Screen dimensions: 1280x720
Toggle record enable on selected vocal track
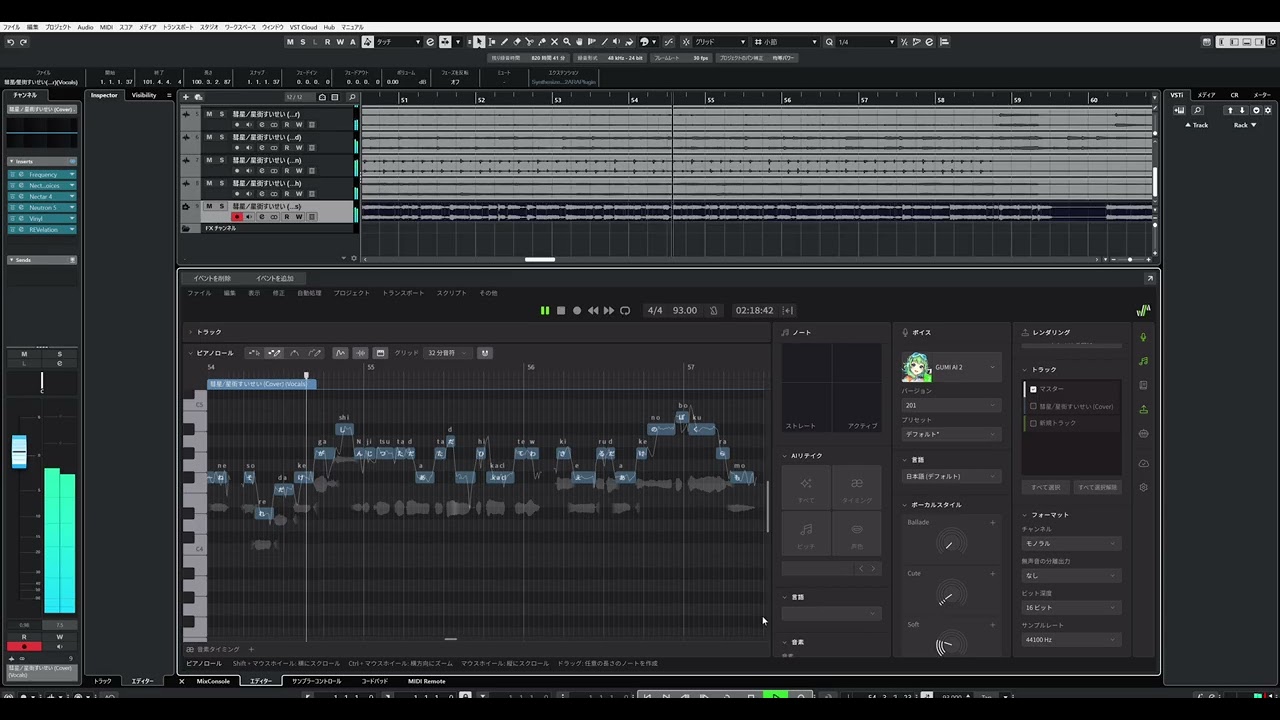pyautogui.click(x=237, y=217)
